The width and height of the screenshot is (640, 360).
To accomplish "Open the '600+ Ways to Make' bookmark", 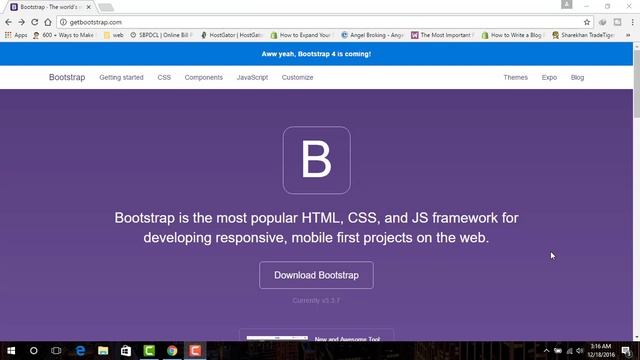I will (x=63, y=35).
